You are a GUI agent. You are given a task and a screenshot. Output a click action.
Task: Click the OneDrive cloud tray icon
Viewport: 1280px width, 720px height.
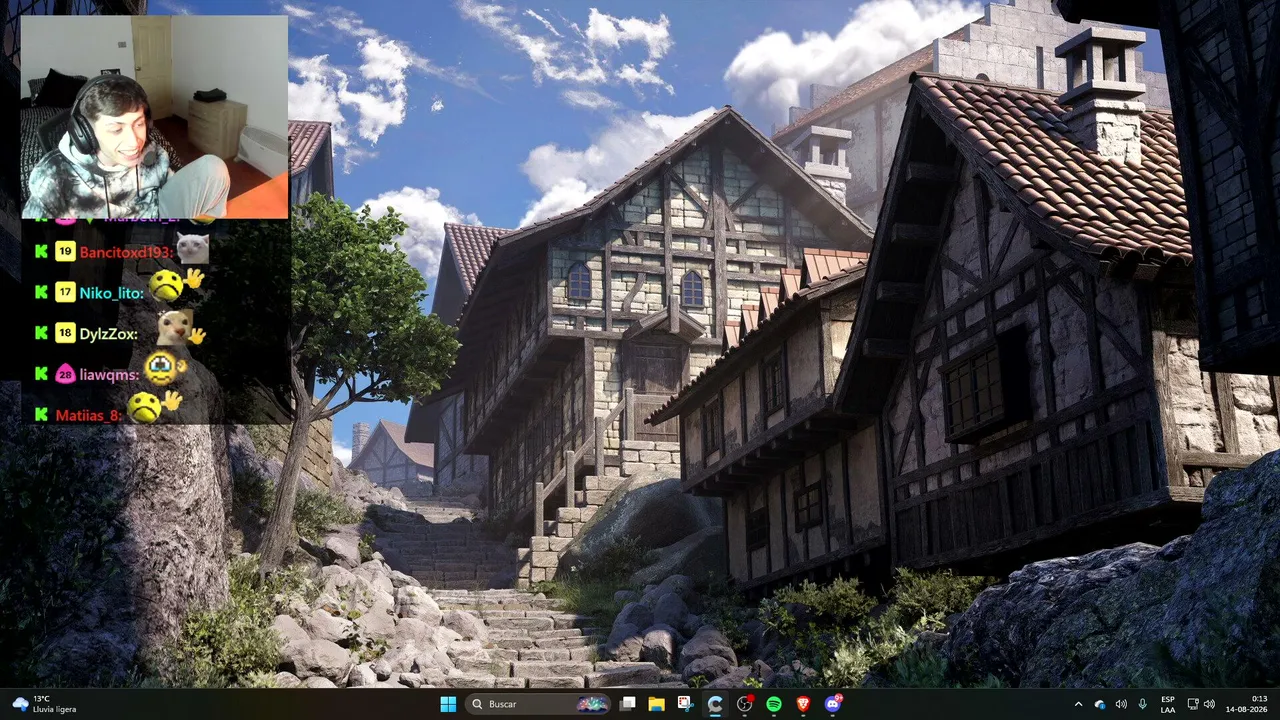(1100, 704)
